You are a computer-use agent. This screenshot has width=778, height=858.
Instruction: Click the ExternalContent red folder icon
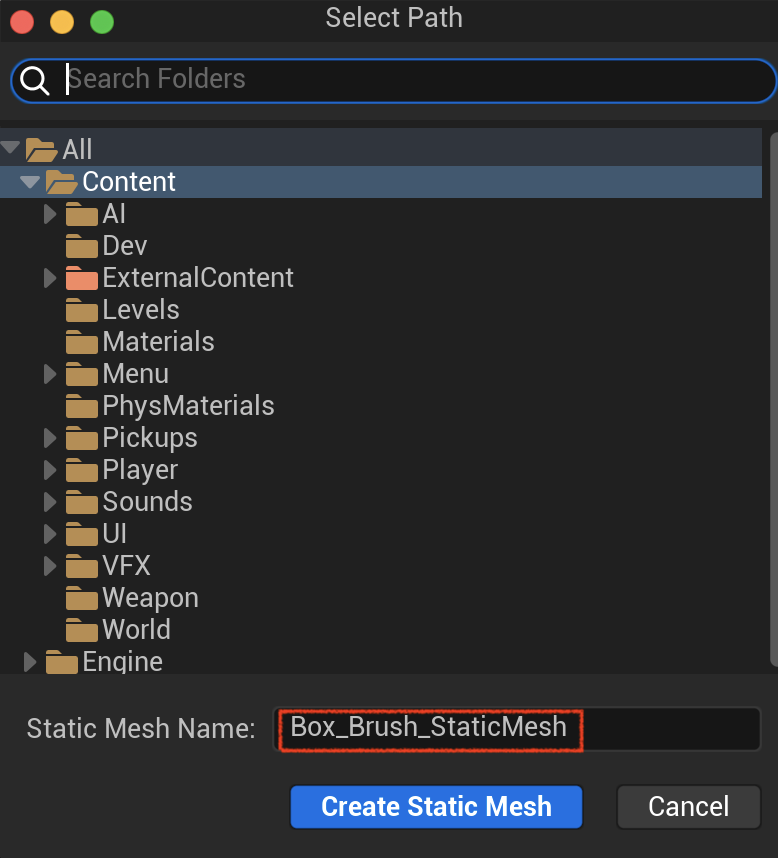click(x=82, y=278)
